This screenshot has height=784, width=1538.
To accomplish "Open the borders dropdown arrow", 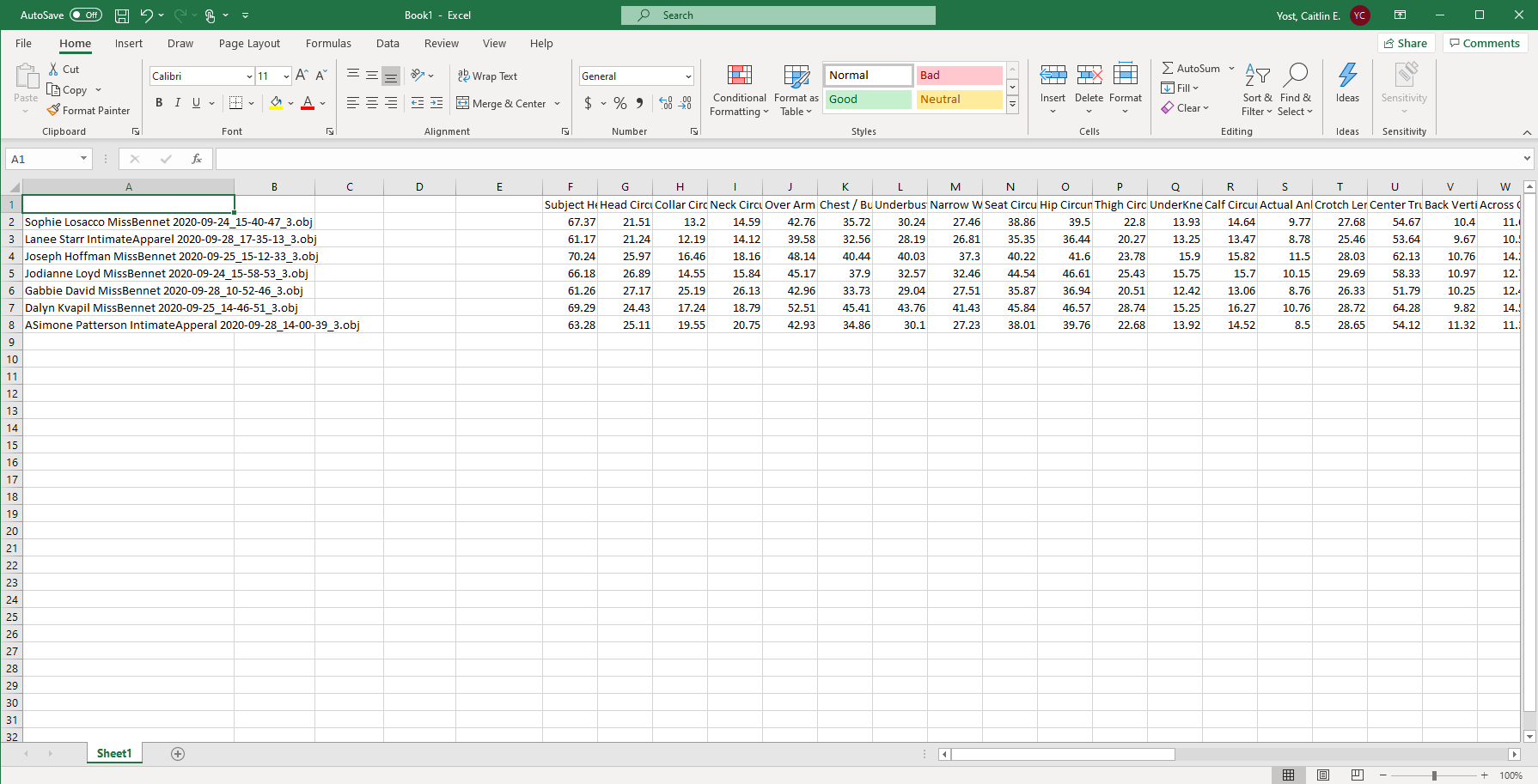I will point(251,104).
